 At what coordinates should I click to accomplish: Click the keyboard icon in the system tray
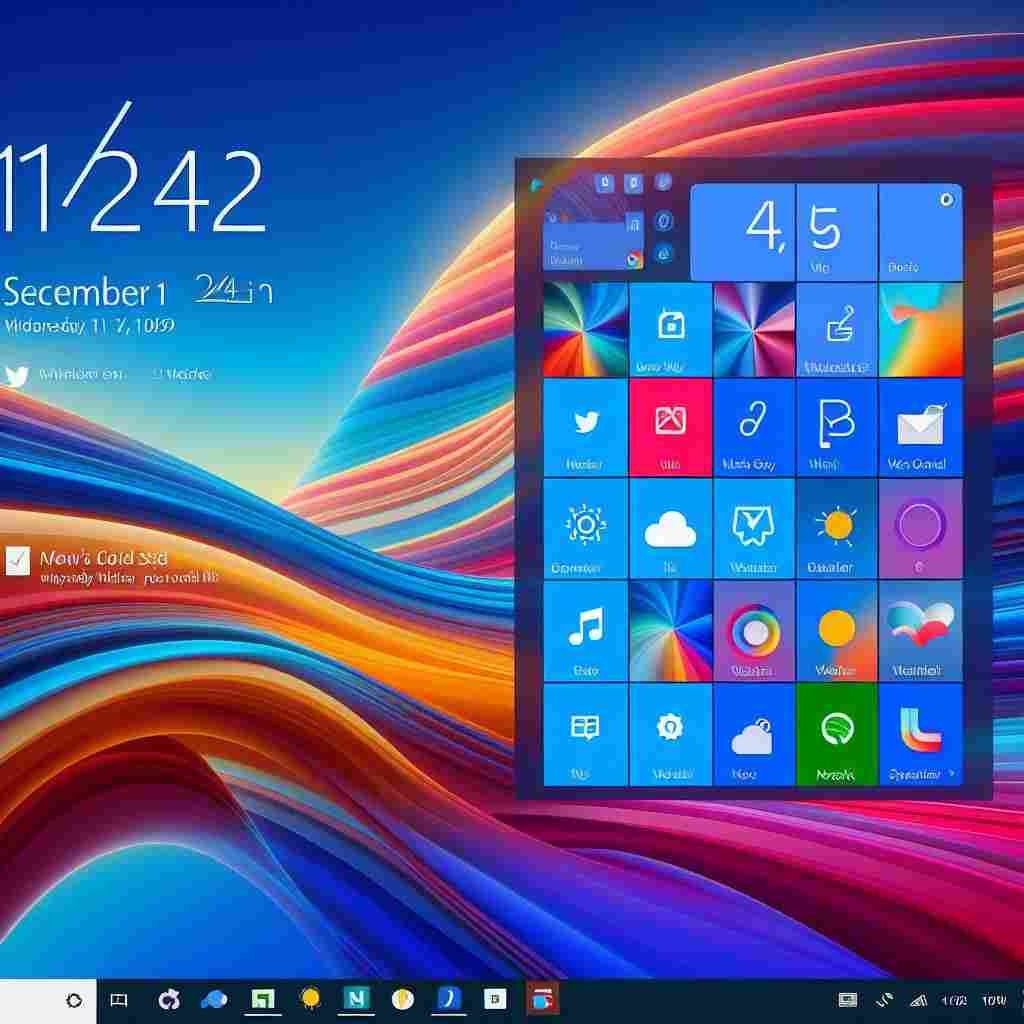tap(848, 999)
